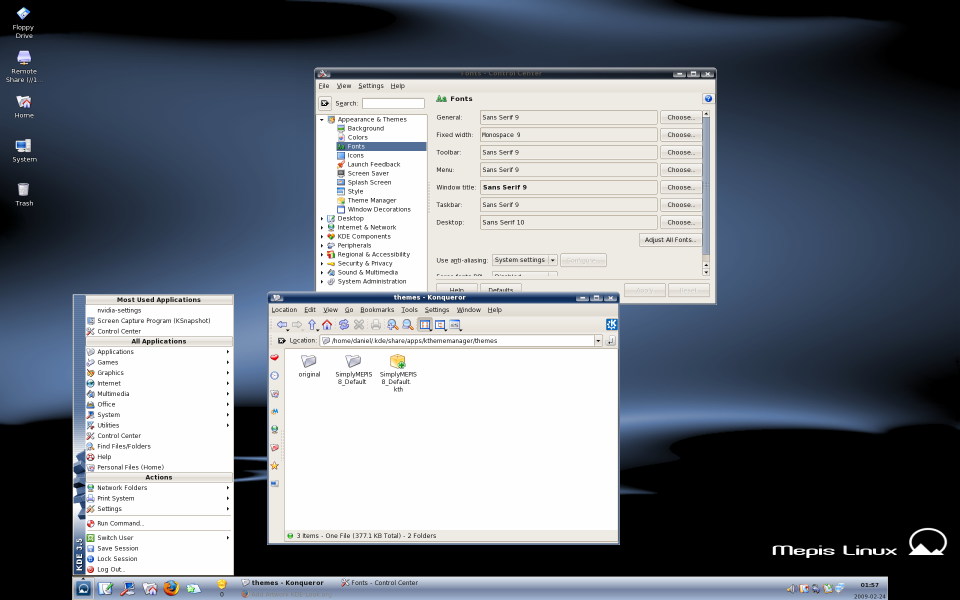This screenshot has height=600, width=960.
Task: Expand the Peripherals tree node
Action: 322,246
